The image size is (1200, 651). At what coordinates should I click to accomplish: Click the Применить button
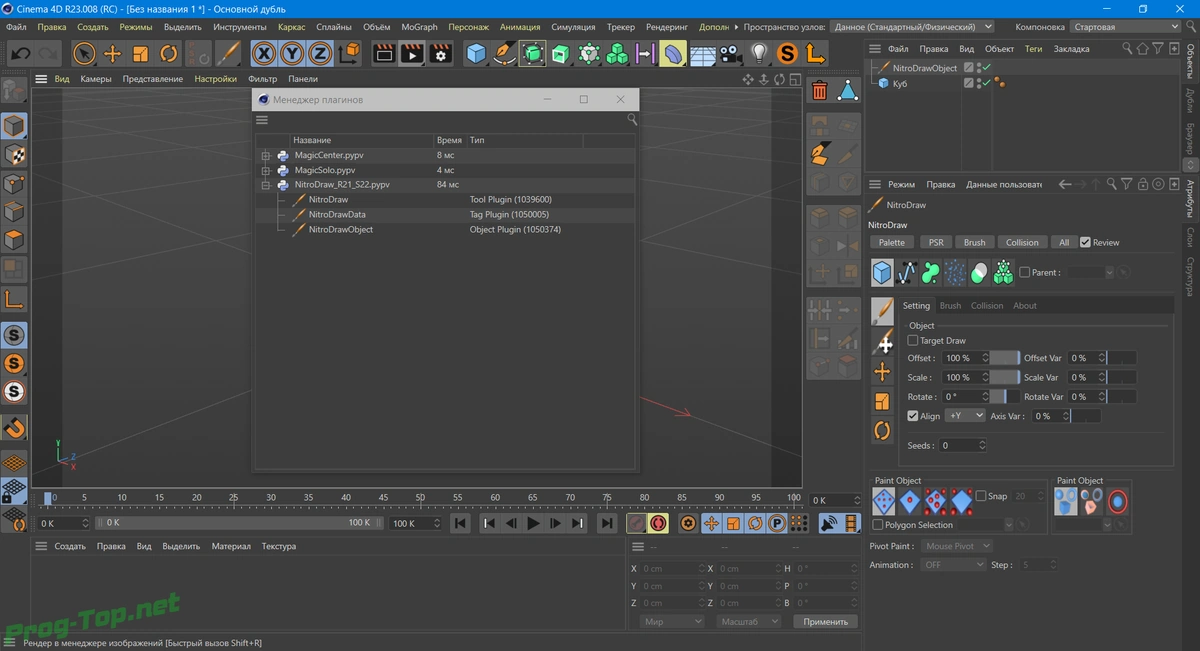(x=826, y=621)
